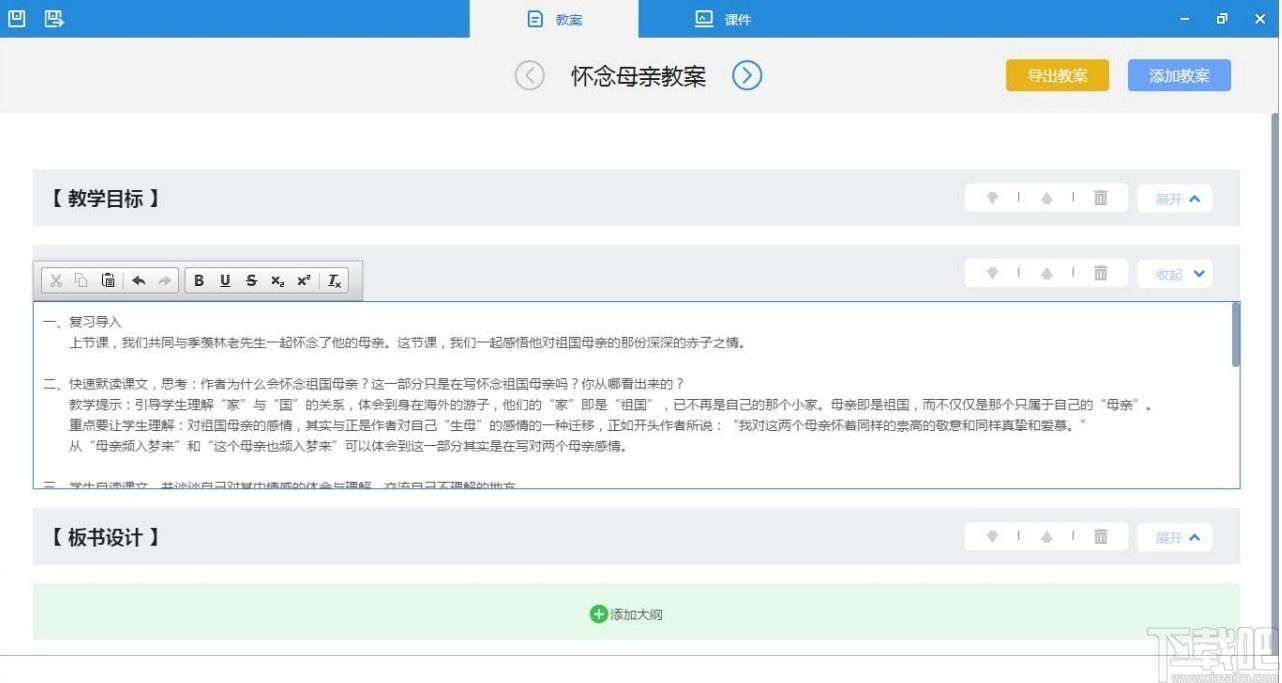Go to the next lesson plan arrow

click(x=747, y=76)
